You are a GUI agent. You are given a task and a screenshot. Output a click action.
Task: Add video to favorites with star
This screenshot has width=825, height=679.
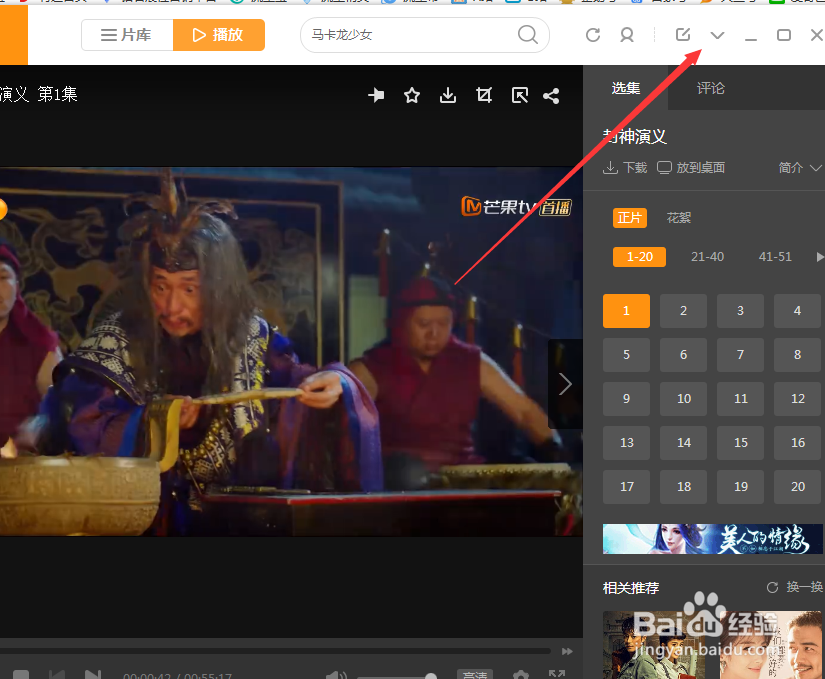click(412, 95)
